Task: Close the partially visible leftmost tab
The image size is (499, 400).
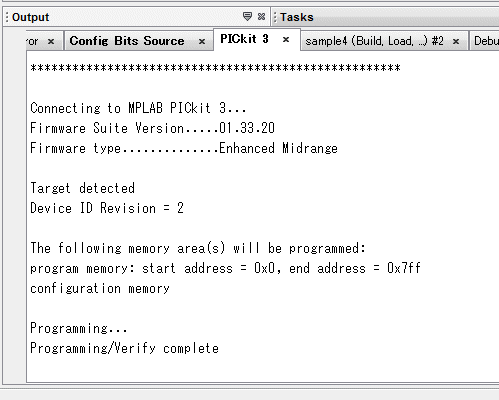Action: [51, 42]
